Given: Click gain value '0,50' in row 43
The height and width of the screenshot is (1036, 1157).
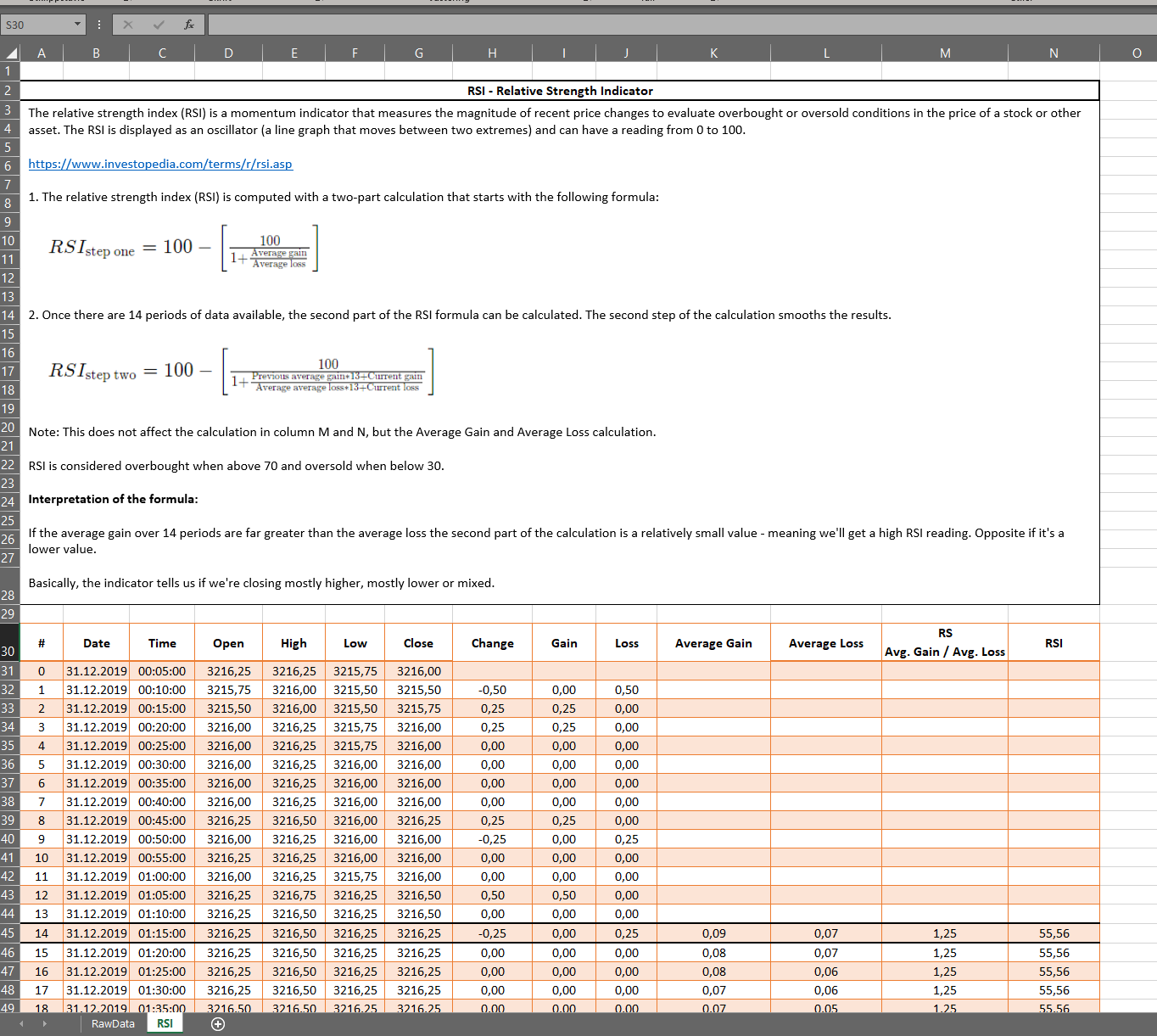Looking at the screenshot, I should [564, 895].
